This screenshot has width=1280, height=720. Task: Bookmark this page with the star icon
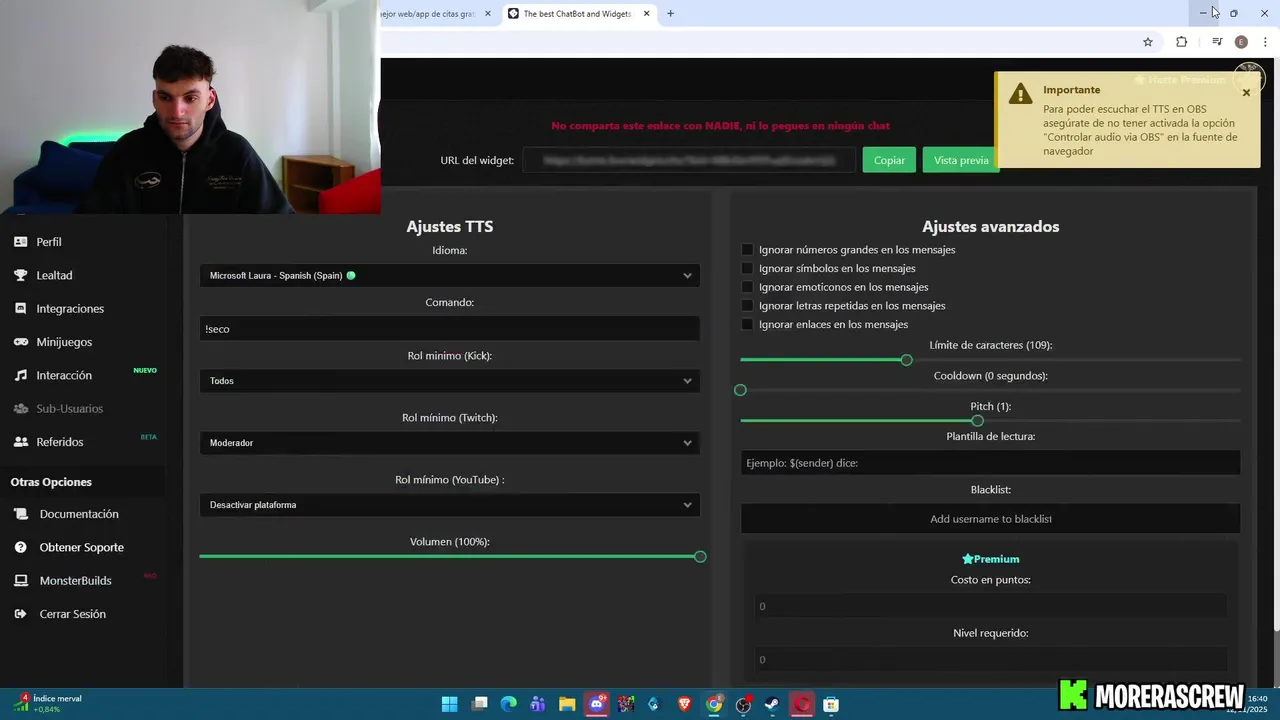click(x=1148, y=42)
